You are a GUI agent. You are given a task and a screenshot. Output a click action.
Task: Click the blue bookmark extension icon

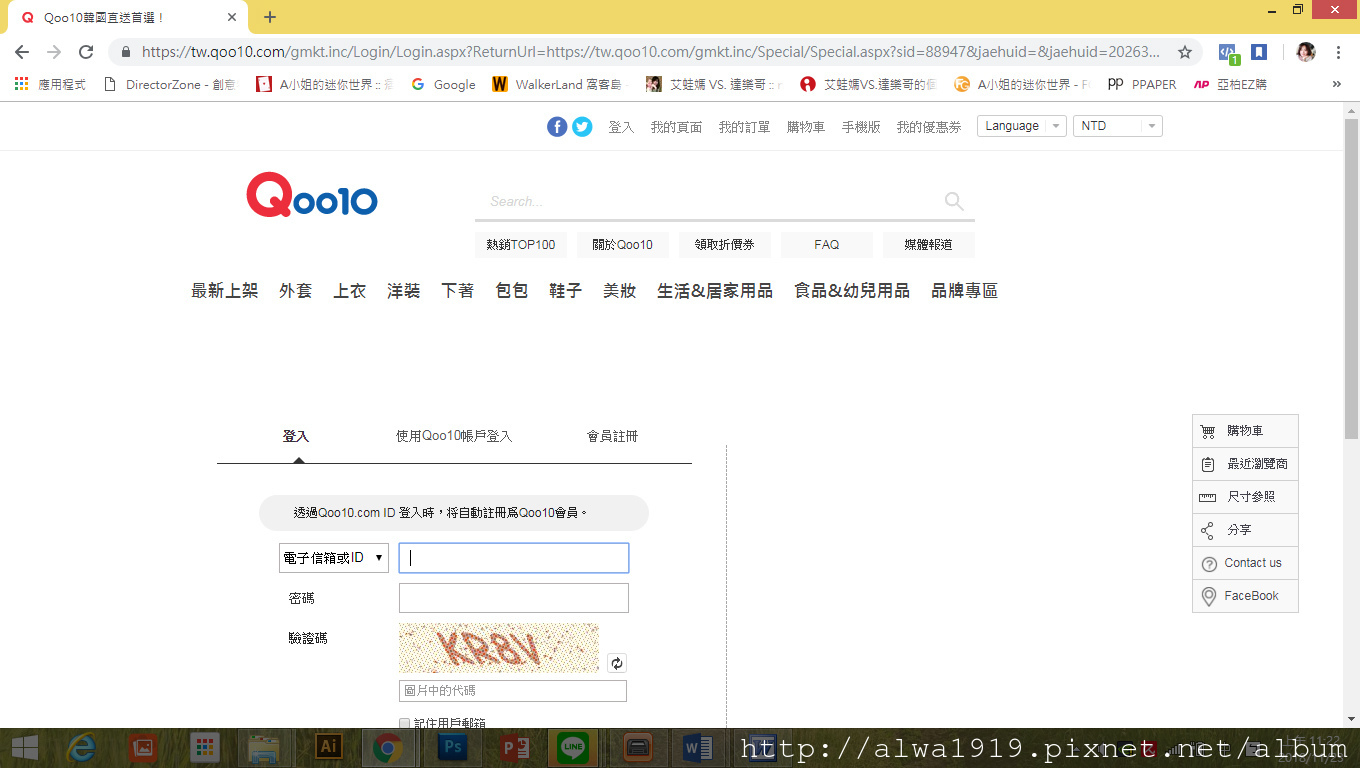pos(1259,52)
